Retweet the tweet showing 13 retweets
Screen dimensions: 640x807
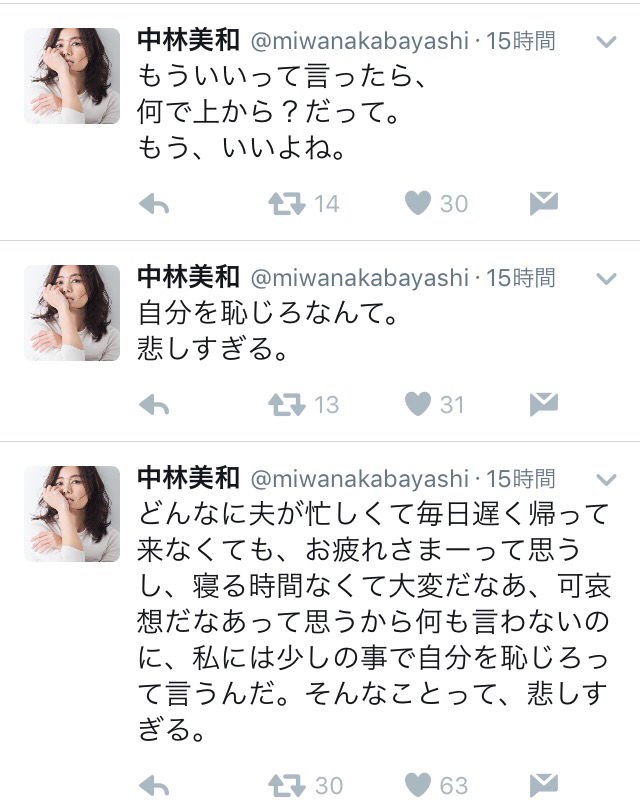[x=287, y=405]
